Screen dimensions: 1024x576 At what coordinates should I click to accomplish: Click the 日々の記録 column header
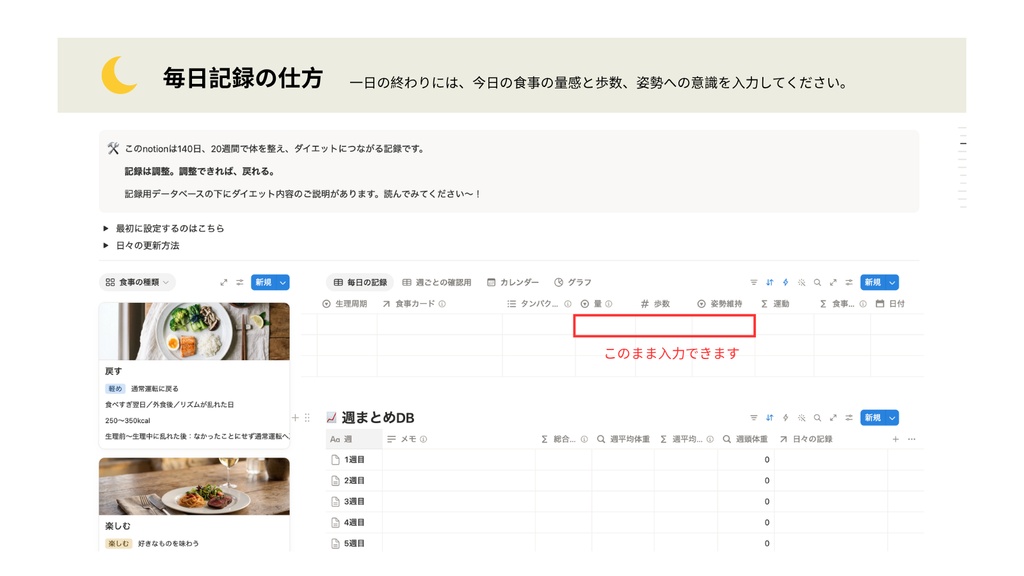coord(806,439)
